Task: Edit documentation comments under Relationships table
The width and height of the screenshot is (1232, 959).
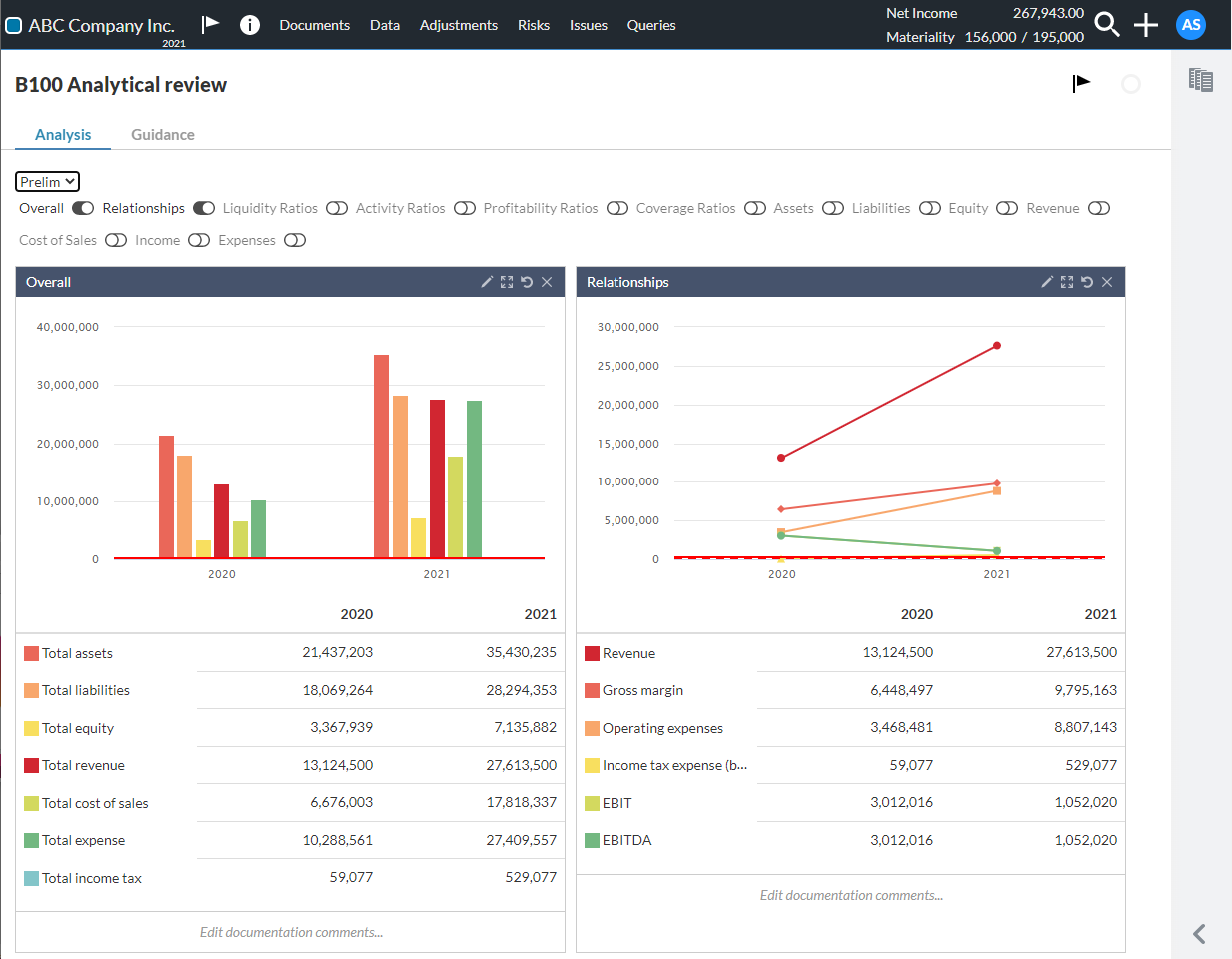Action: coord(851,895)
